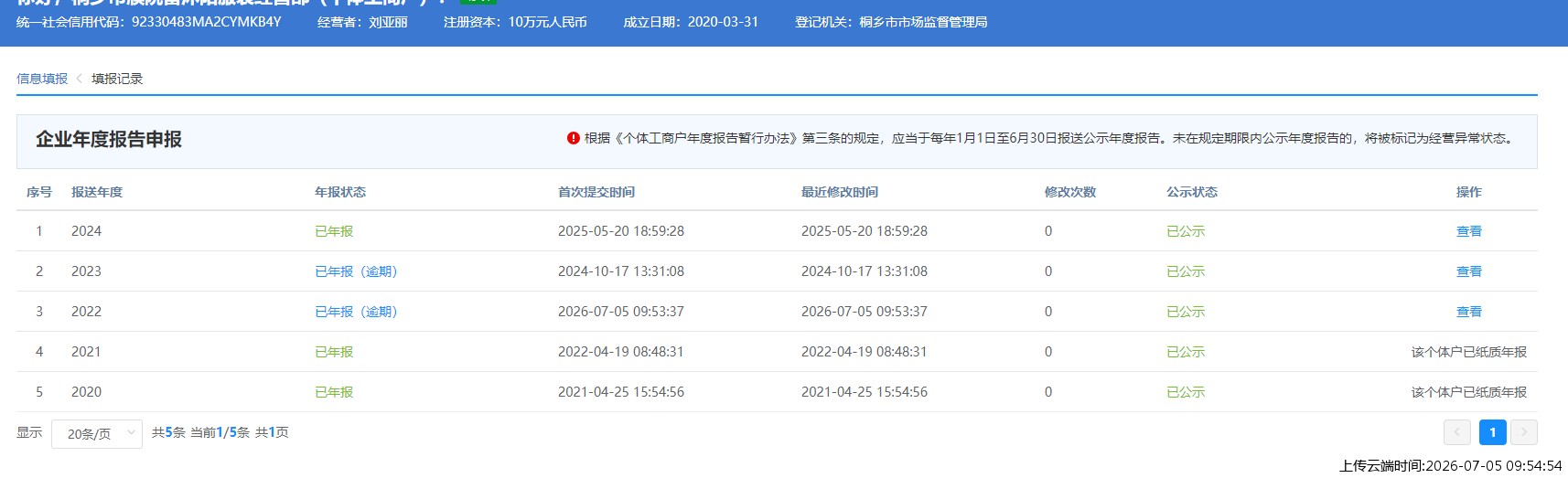Open 信息填报 breadcrumb link
Viewport: 1568px width, 478px height.
42,79
